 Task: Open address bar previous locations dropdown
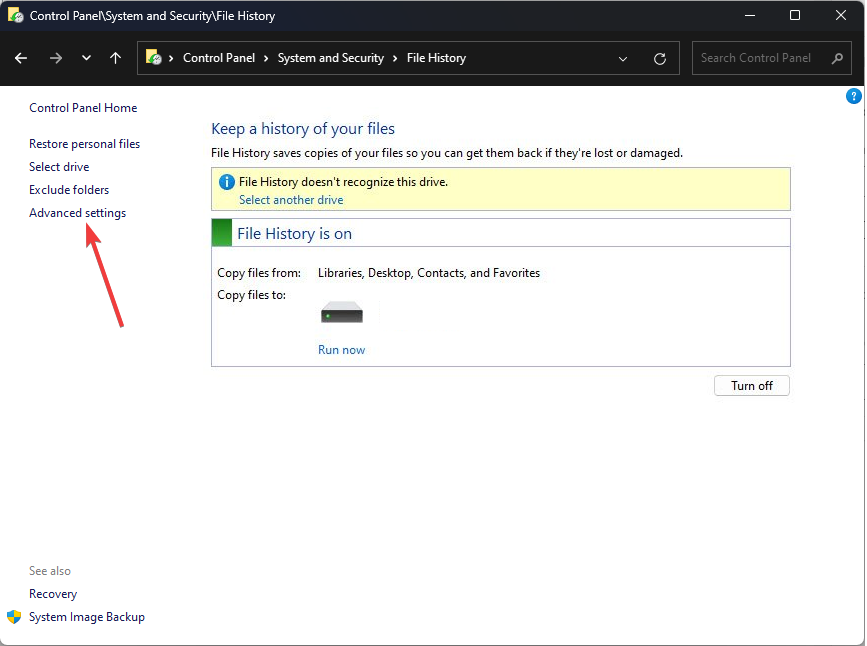pos(623,59)
